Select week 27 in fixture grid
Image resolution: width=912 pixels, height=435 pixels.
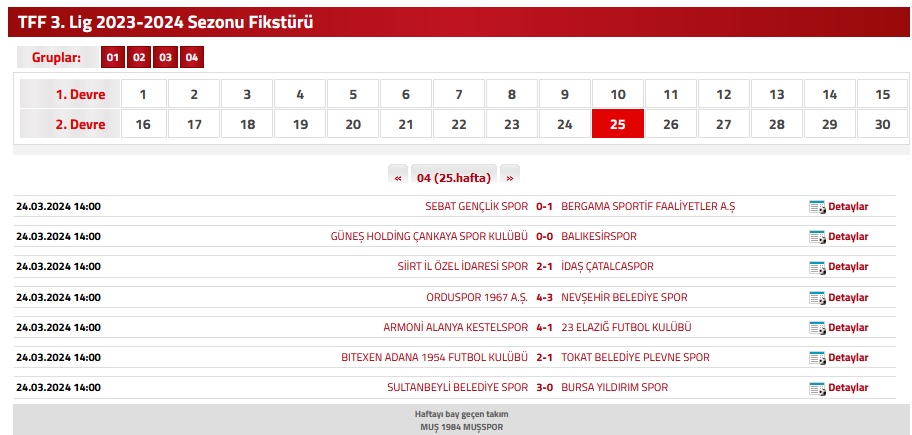point(724,124)
